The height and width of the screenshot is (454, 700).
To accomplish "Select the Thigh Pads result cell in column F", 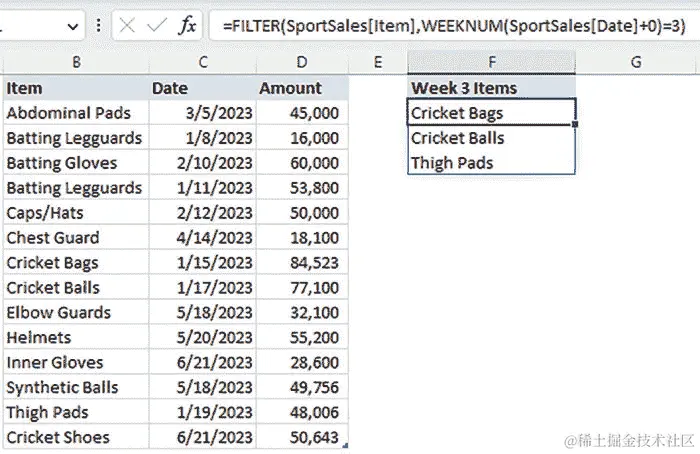I will [492, 163].
